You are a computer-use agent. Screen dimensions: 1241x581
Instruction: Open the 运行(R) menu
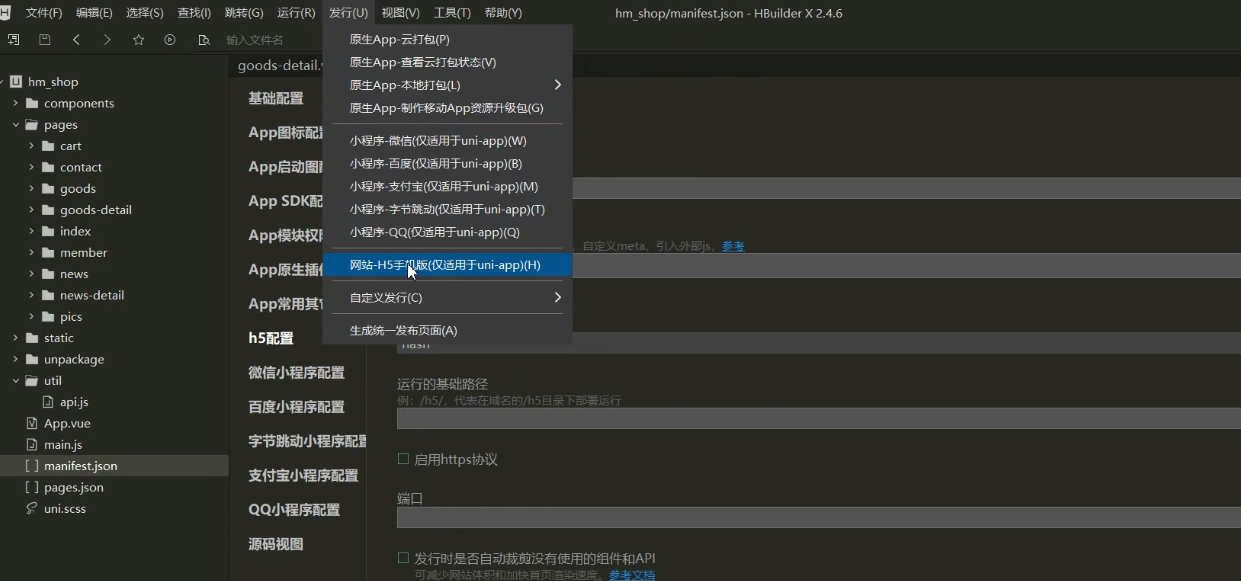(x=296, y=13)
